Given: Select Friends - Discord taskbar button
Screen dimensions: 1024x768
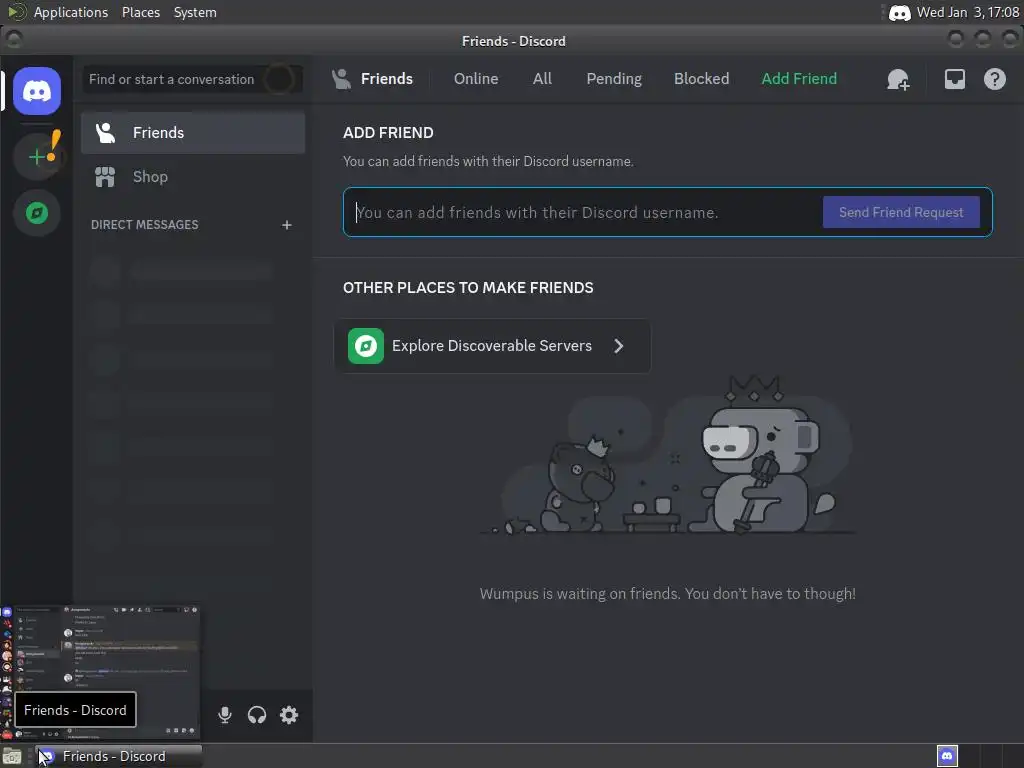Looking at the screenshot, I should point(119,756).
